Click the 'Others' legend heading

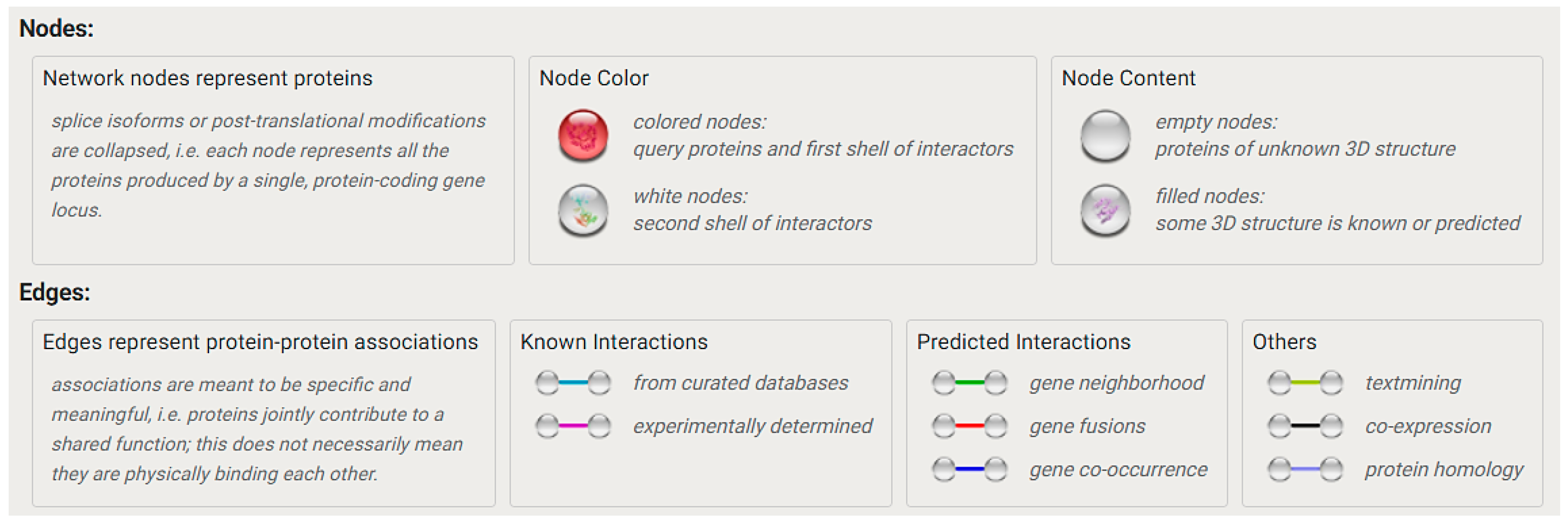pyautogui.click(x=1284, y=342)
